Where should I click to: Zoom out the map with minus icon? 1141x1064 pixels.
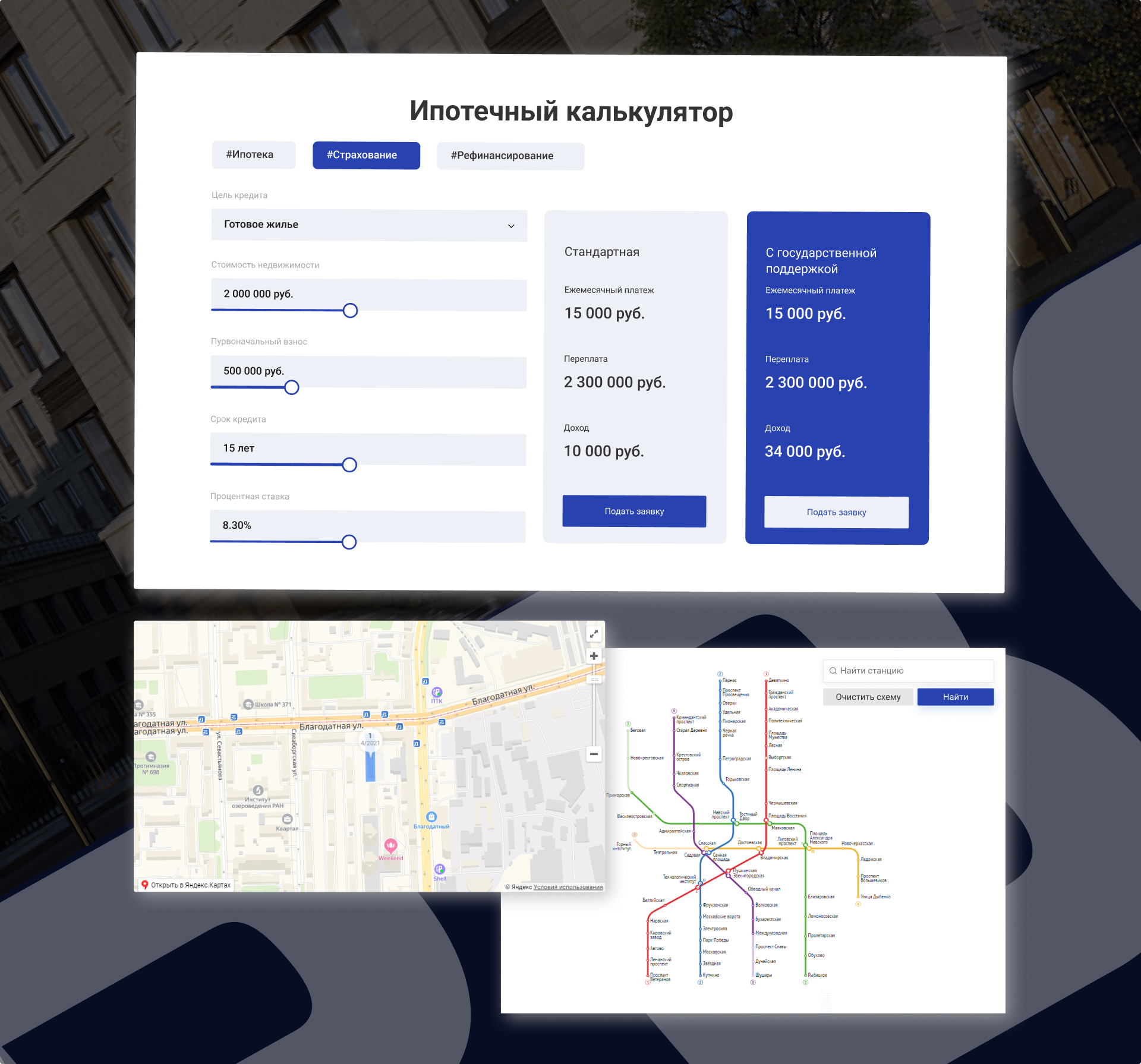pyautogui.click(x=593, y=754)
